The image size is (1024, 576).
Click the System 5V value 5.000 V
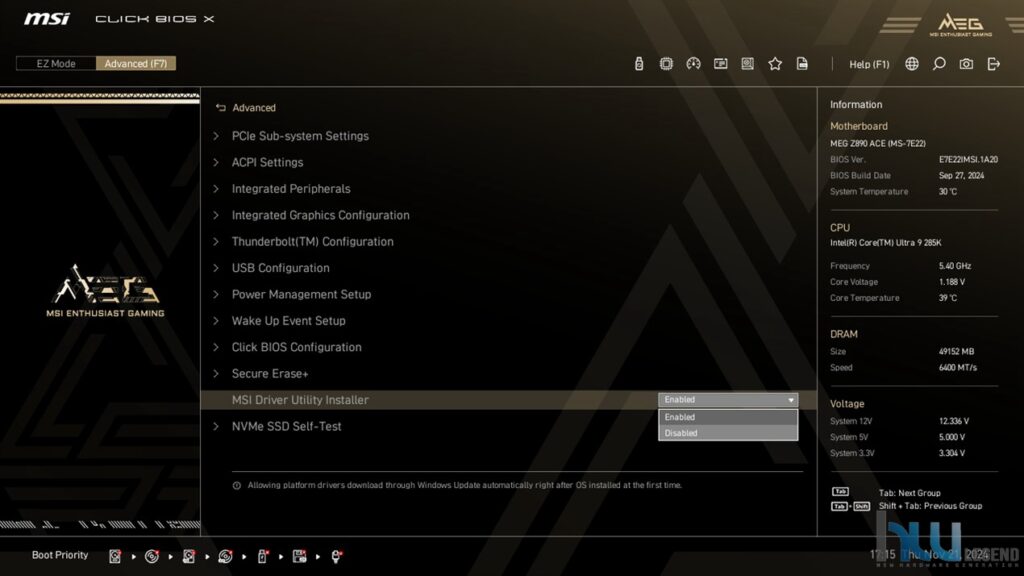coord(952,437)
